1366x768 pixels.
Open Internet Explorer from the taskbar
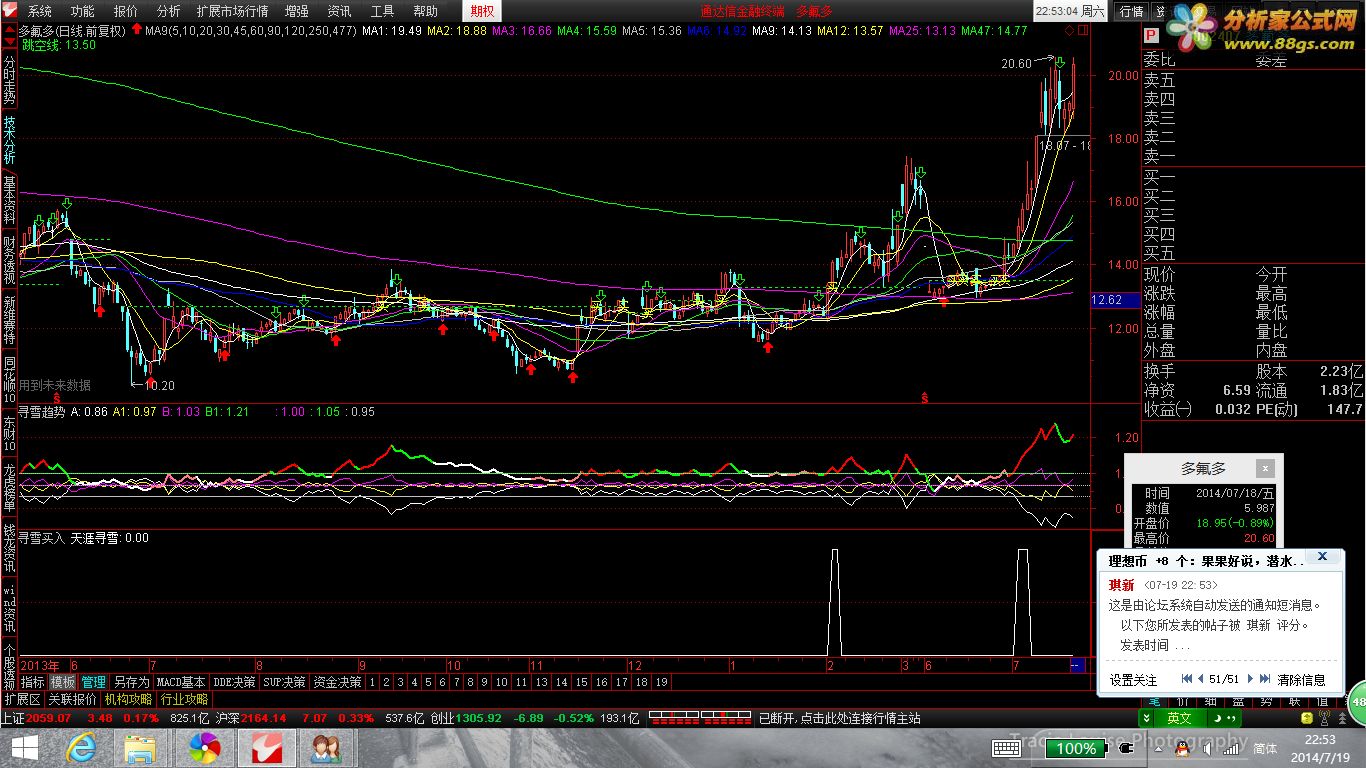click(81, 748)
